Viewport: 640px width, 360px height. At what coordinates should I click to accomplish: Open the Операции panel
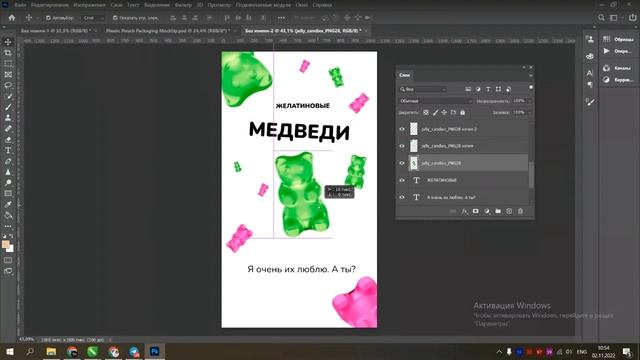pos(618,51)
